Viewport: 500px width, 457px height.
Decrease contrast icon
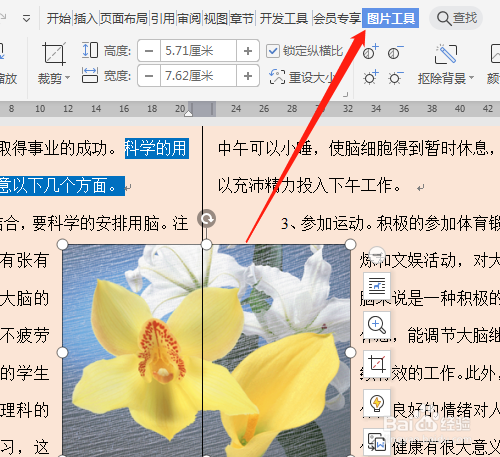pos(395,52)
